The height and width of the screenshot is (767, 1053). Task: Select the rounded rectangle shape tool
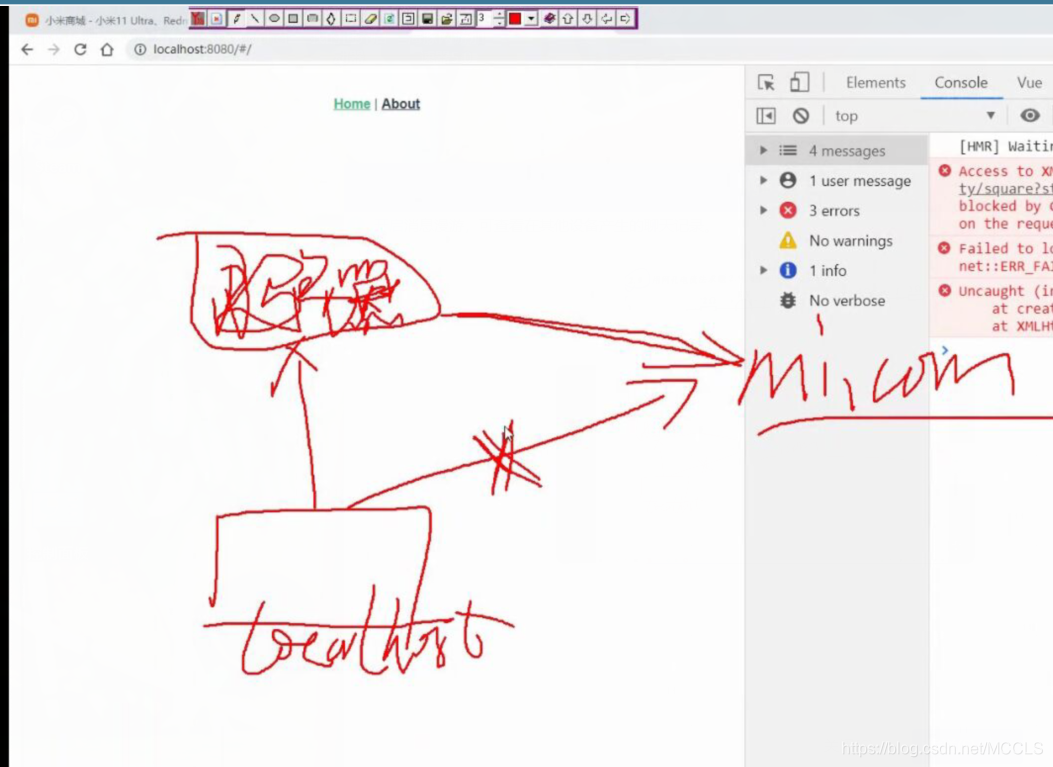tap(312, 19)
